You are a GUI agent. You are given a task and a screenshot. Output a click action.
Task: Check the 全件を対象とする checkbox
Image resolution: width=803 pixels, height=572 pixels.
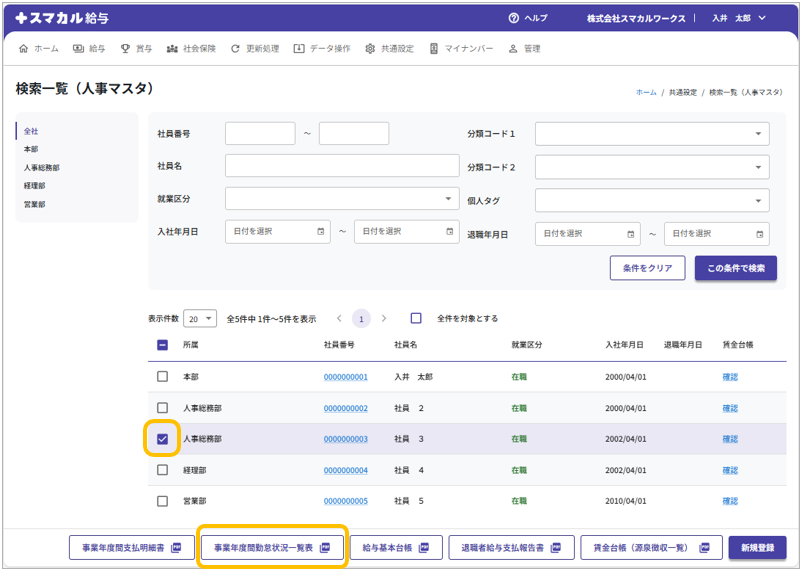[416, 319]
